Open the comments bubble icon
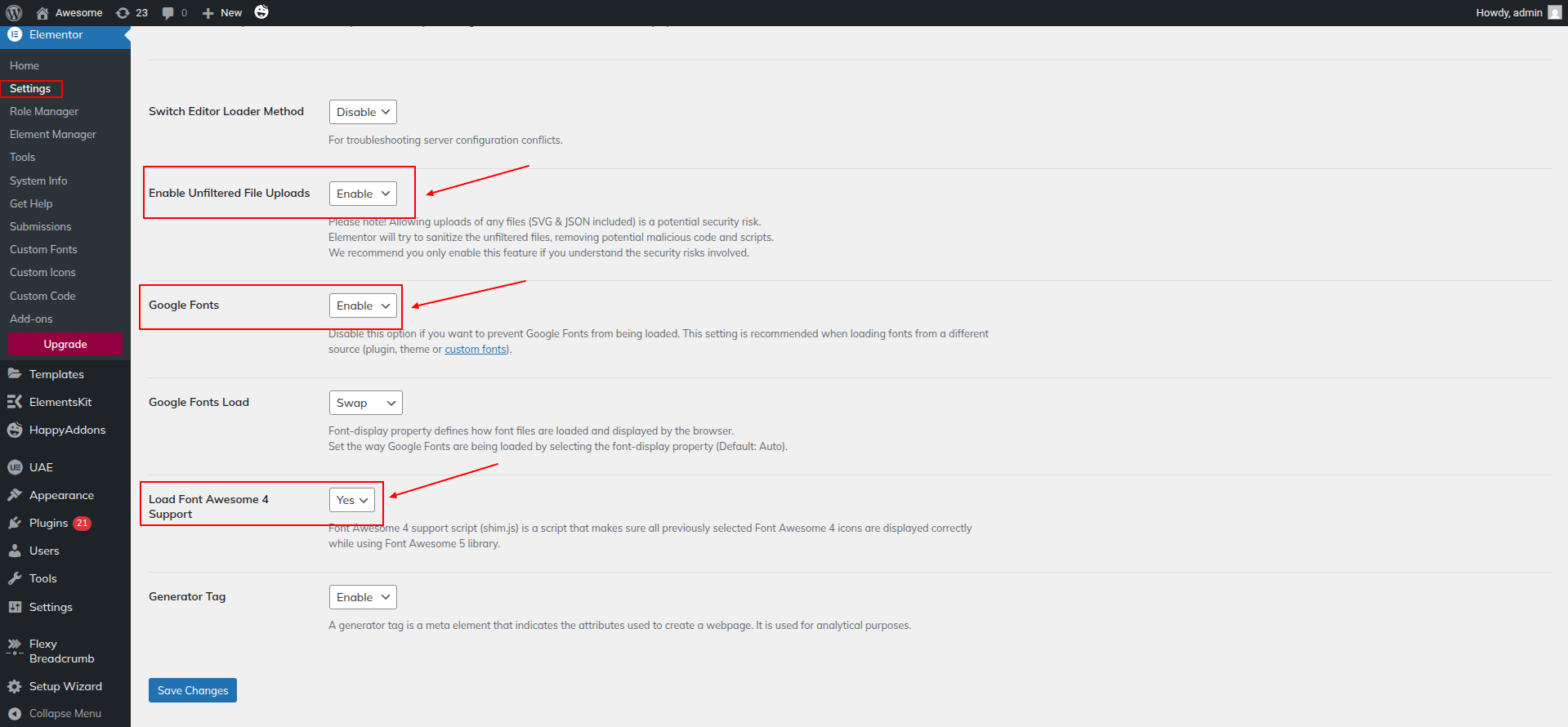 (x=168, y=13)
